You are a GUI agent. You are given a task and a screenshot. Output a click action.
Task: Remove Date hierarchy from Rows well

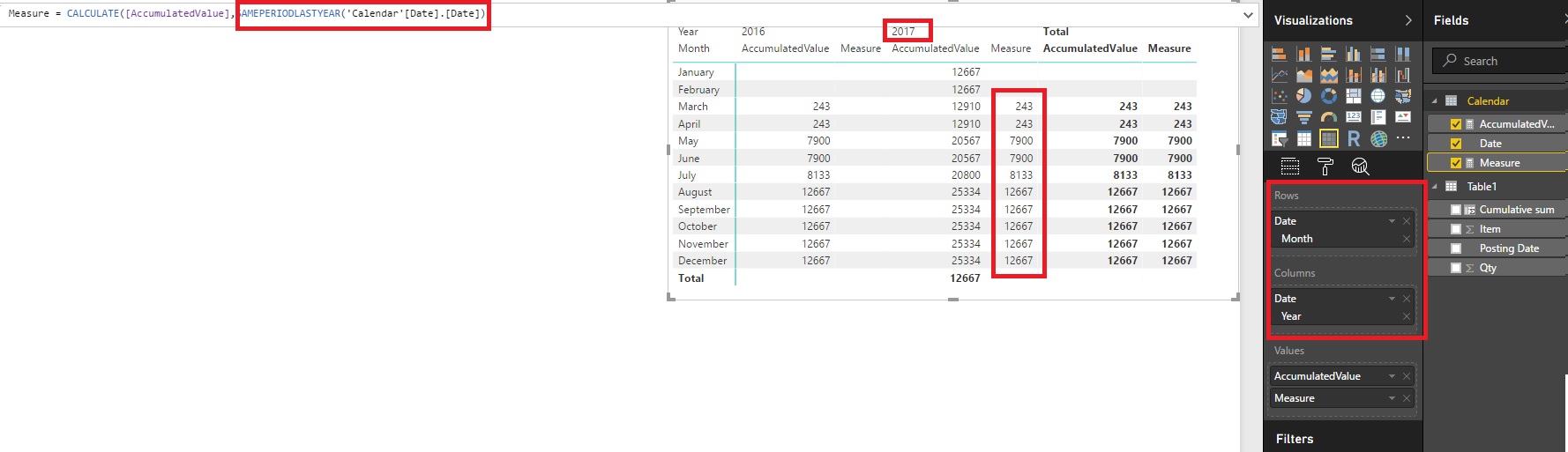click(x=1407, y=221)
